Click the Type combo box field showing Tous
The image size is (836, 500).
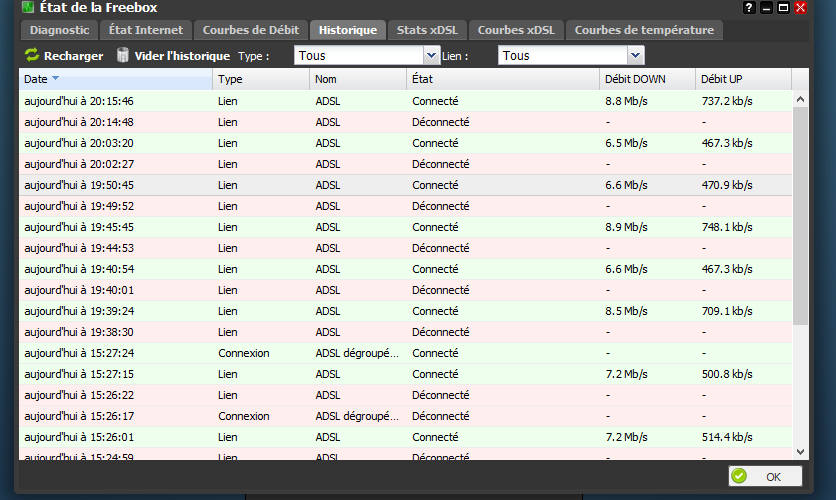(x=359, y=55)
